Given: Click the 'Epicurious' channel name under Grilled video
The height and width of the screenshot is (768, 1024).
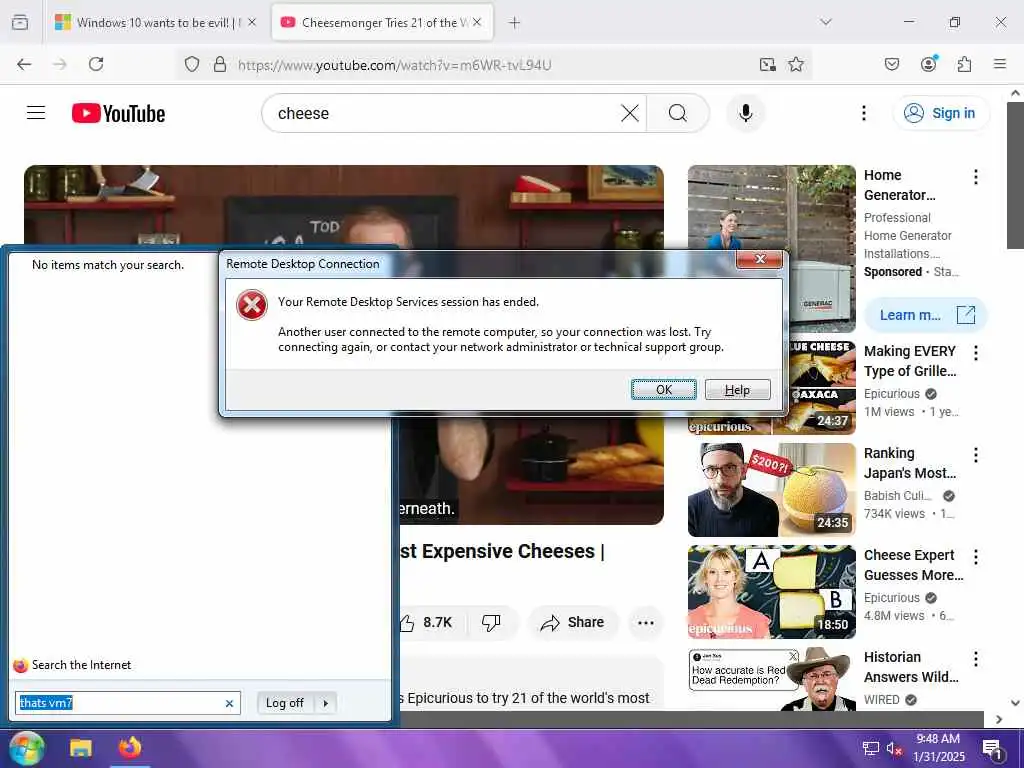Looking at the screenshot, I should [891, 394].
